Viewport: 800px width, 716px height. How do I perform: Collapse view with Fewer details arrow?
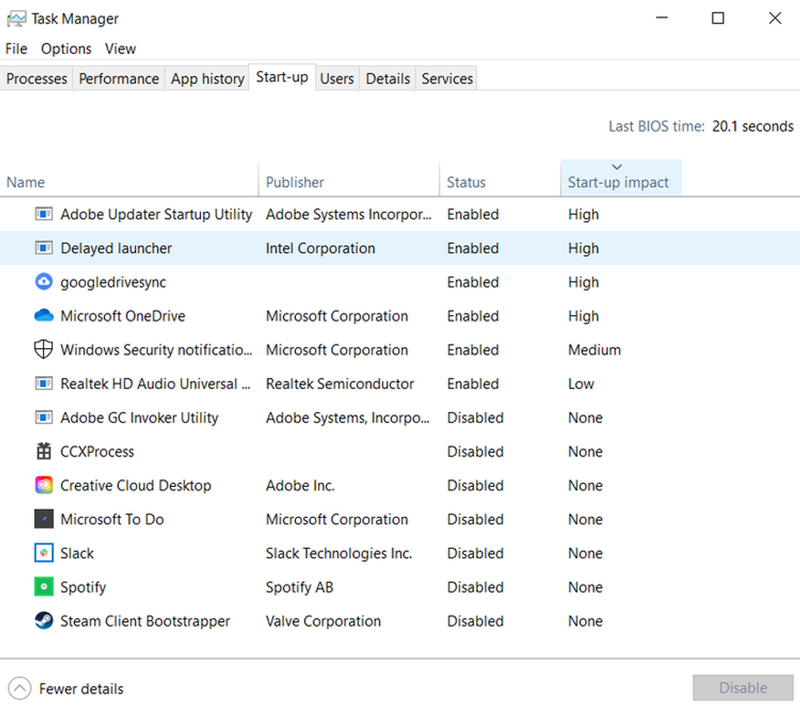20,688
